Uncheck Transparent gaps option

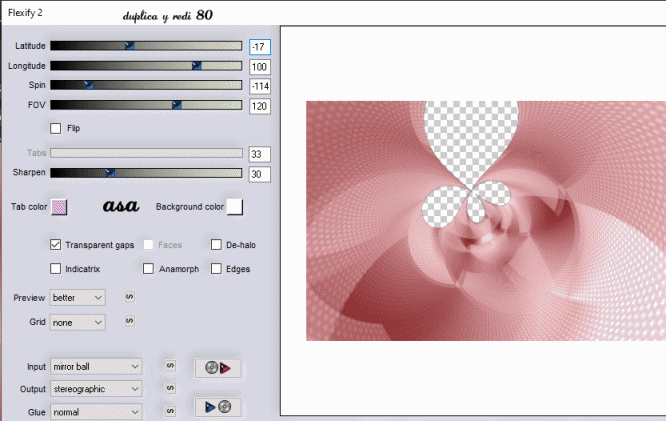[x=56, y=244]
